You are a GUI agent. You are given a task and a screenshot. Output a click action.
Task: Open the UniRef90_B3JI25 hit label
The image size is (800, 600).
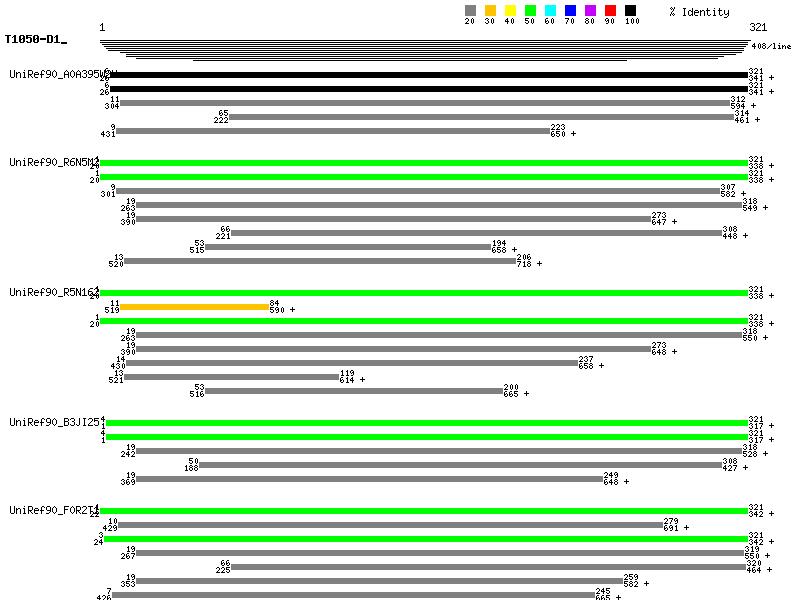tap(53, 423)
